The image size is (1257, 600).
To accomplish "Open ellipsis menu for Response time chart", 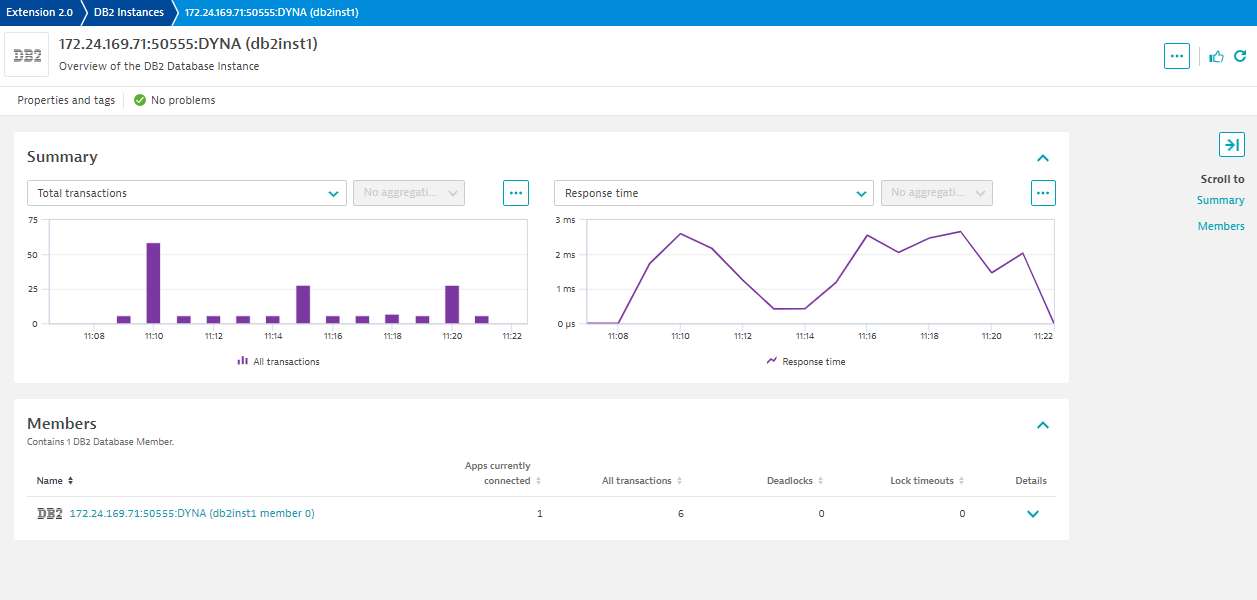I will pyautogui.click(x=1043, y=193).
